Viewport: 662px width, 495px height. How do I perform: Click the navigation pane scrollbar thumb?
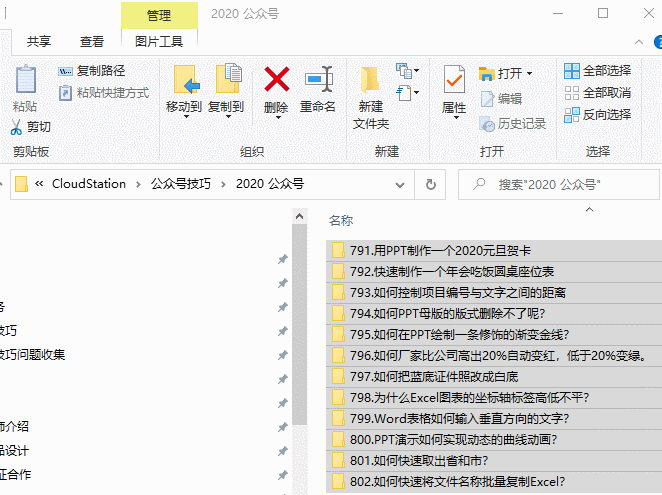[x=299, y=324]
